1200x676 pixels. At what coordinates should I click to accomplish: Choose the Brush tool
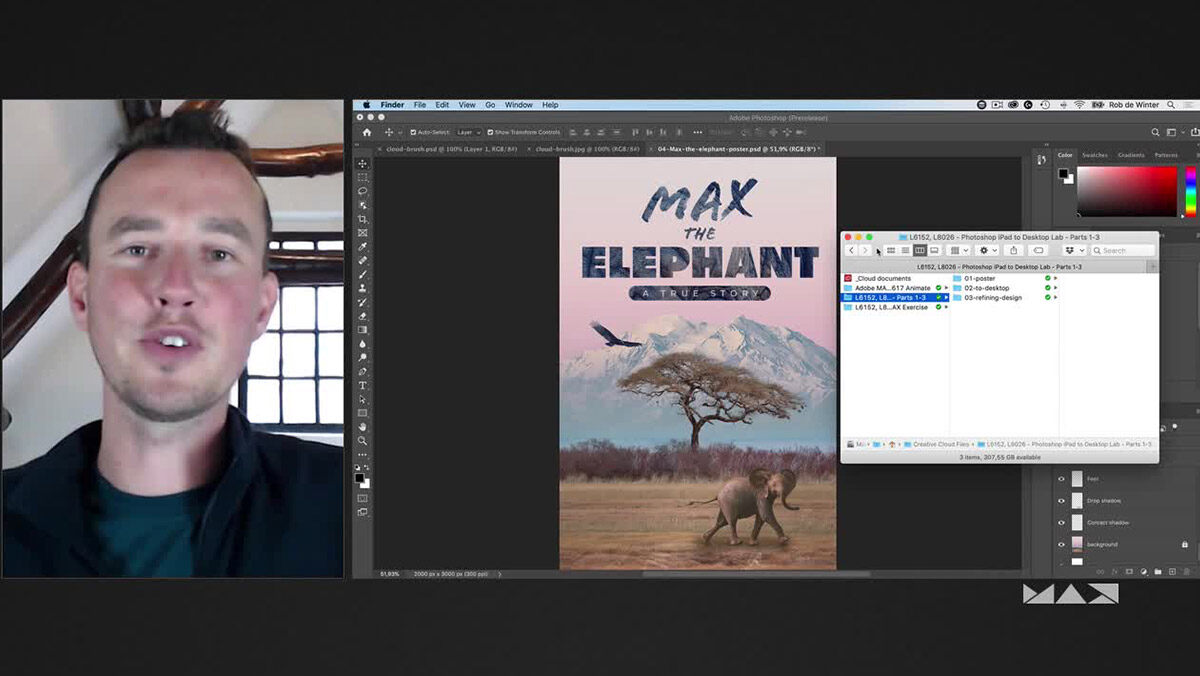pos(362,275)
